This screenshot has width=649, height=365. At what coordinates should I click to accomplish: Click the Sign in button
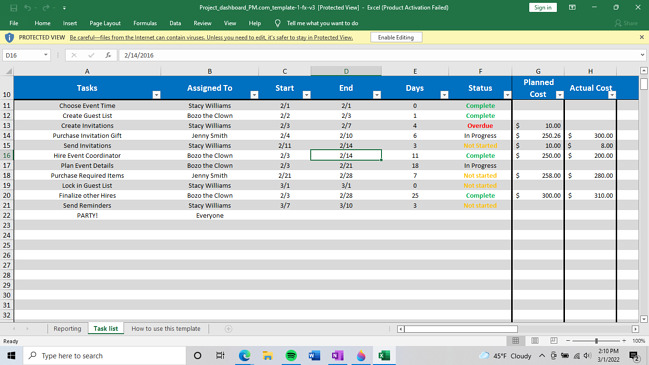click(x=543, y=7)
